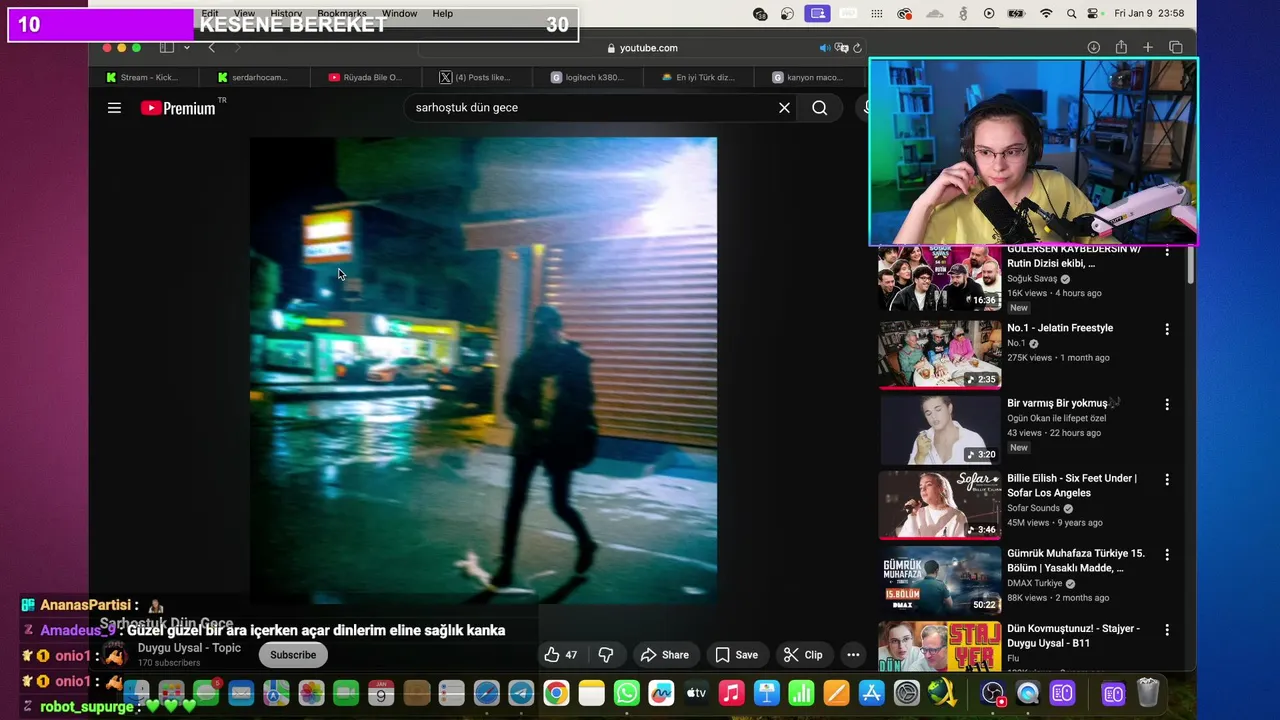
Task: Reload the page in Safari
Action: click(858, 48)
